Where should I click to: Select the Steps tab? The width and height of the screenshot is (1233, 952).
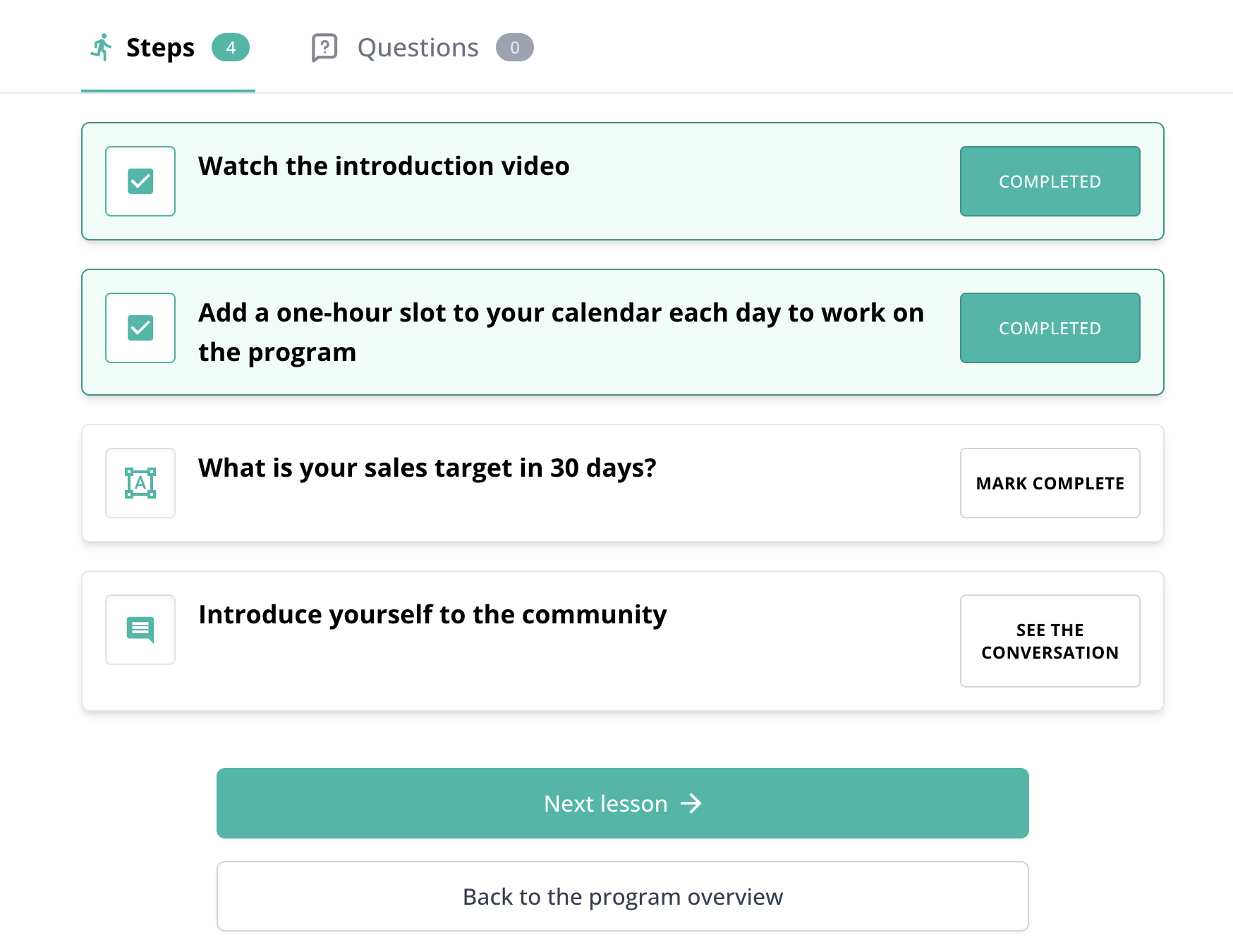pos(160,47)
